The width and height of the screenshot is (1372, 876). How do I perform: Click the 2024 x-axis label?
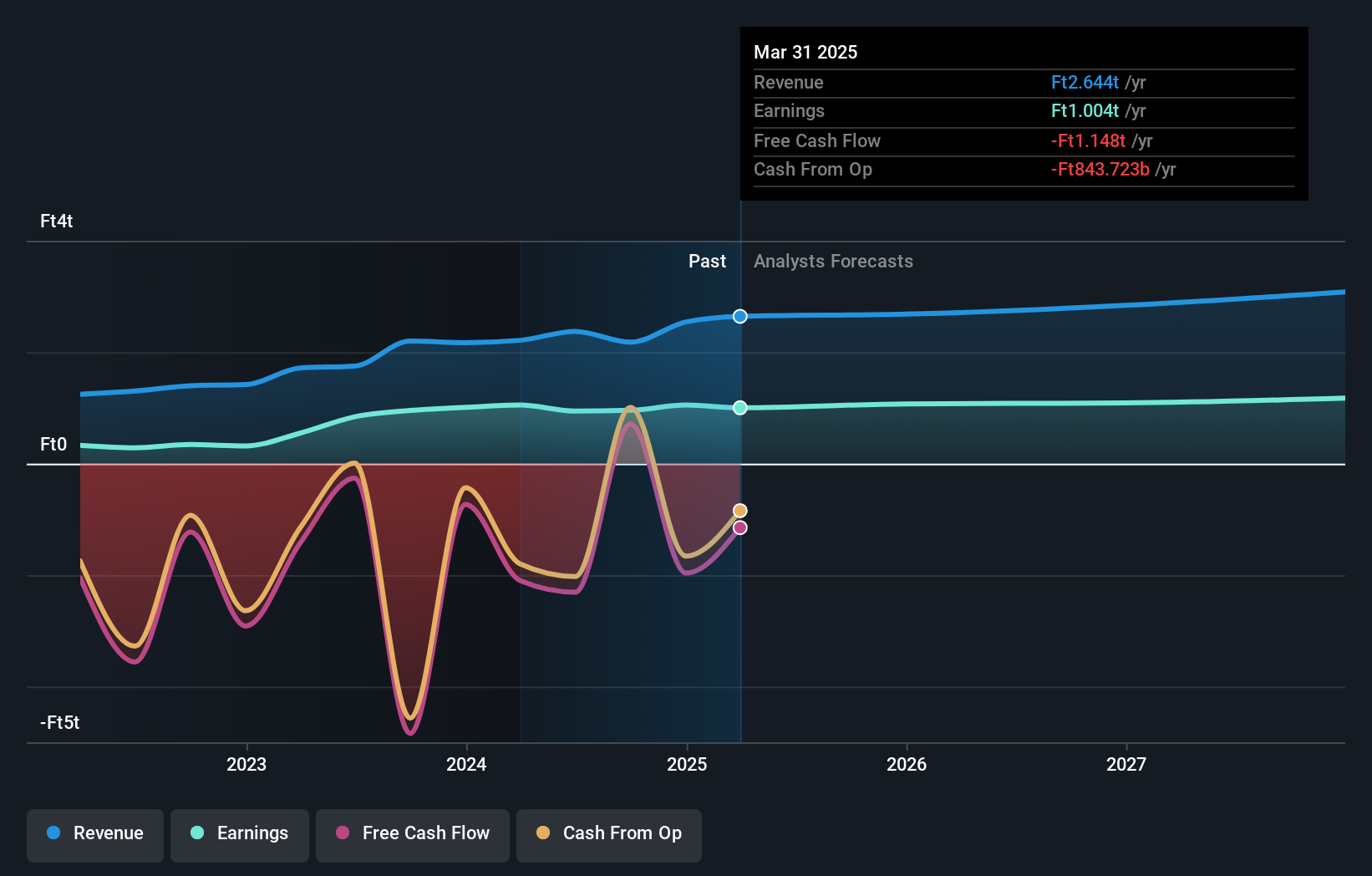[466, 764]
